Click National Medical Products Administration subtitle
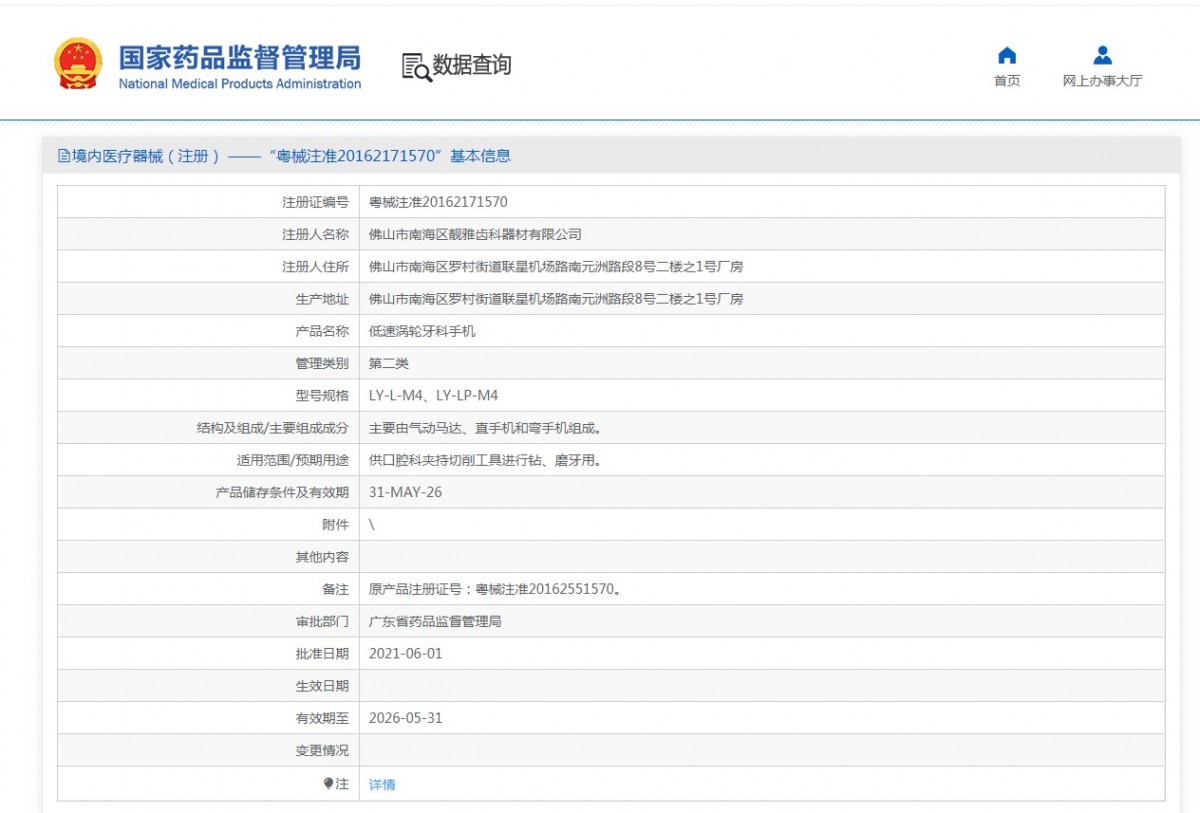Image resolution: width=1200 pixels, height=813 pixels. point(239,84)
